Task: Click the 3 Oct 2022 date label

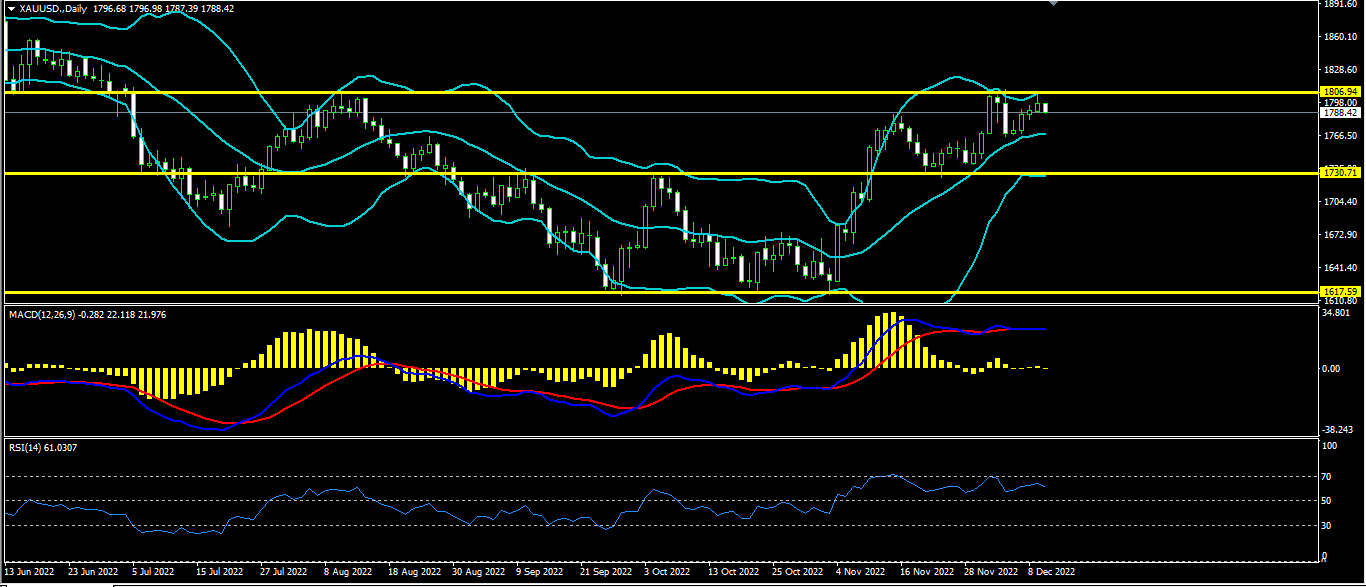Action: pos(667,572)
